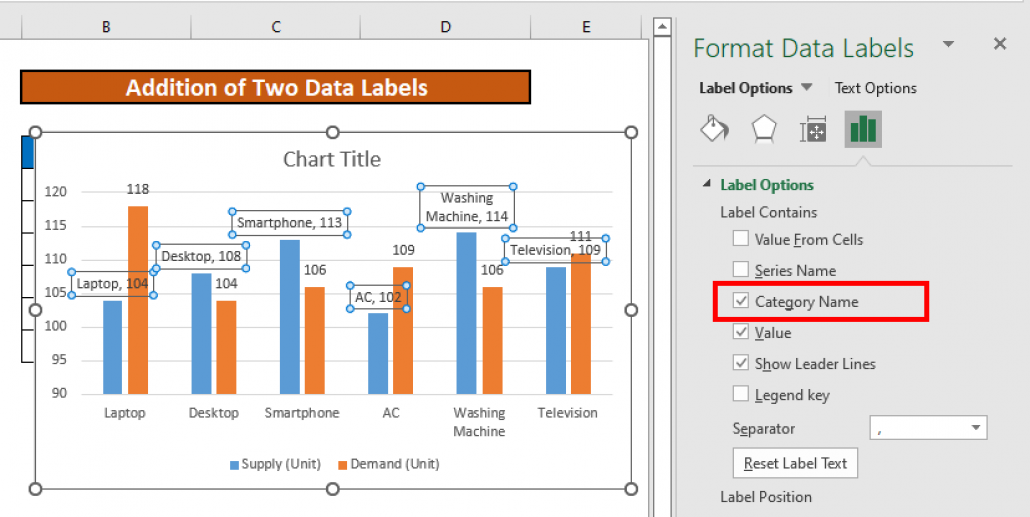Expand the Label Options dropdown arrow
The width and height of the screenshot is (1030, 517).
point(808,88)
